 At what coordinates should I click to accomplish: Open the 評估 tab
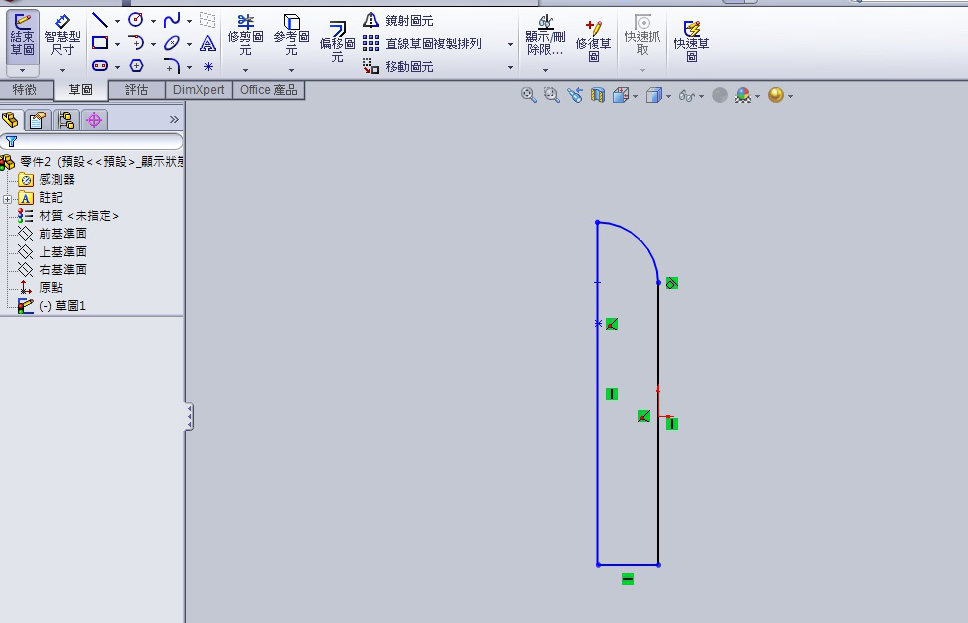pos(136,90)
